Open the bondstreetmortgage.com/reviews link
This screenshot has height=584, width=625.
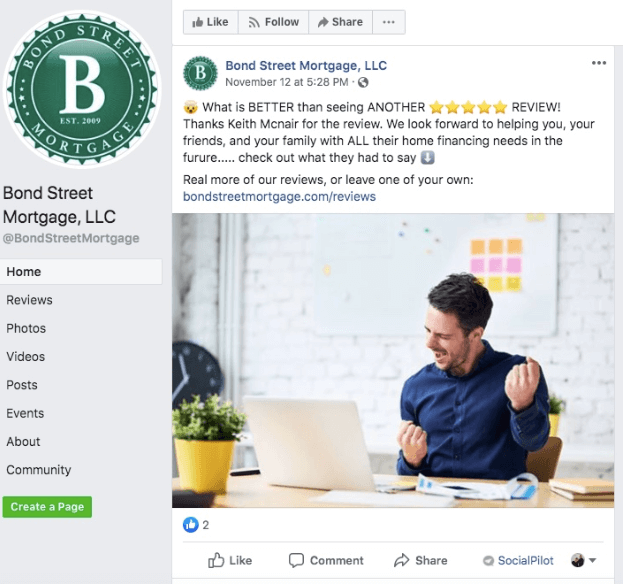(279, 197)
